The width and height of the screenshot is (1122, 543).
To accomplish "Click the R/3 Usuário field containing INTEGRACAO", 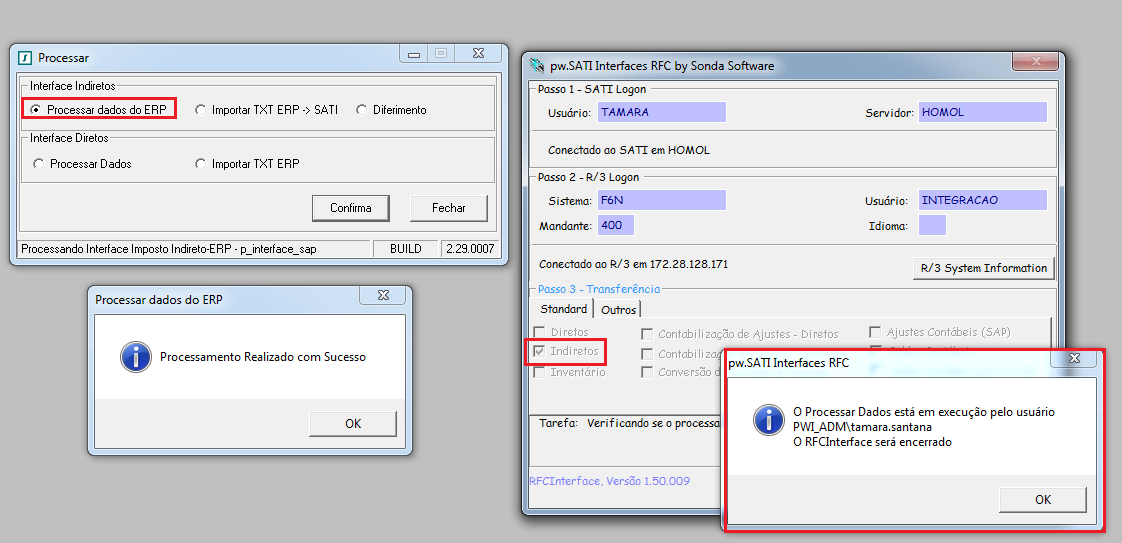I will pyautogui.click(x=982, y=200).
